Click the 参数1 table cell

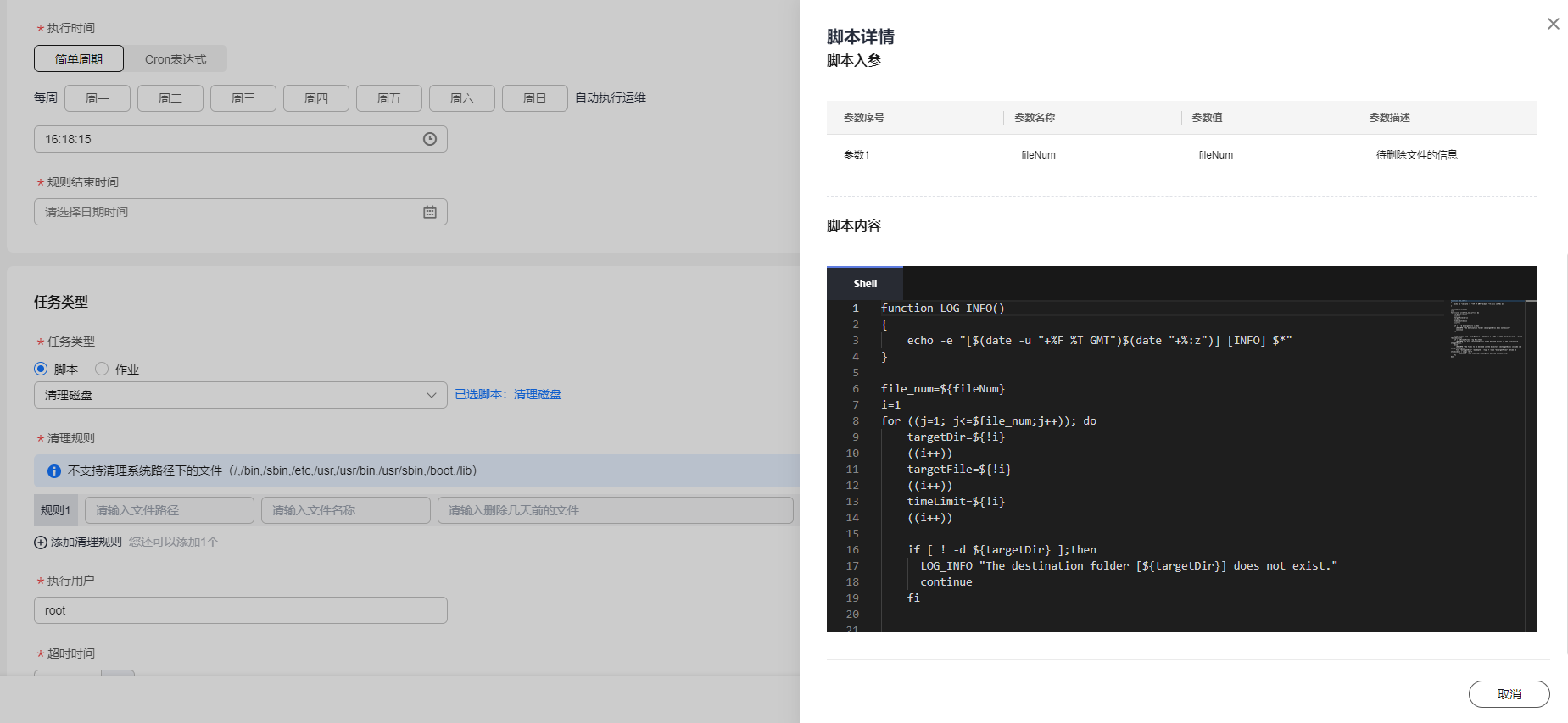tap(857, 155)
